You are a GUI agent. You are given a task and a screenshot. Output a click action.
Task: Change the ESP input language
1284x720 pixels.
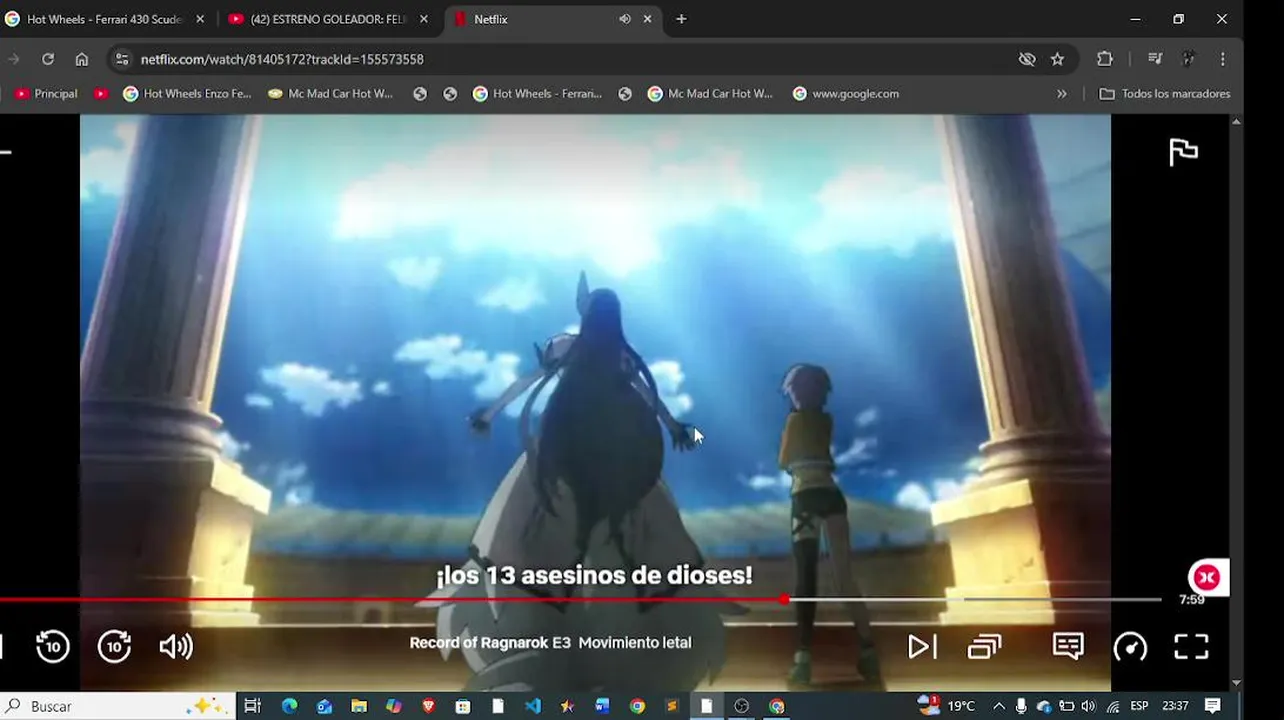[1139, 706]
